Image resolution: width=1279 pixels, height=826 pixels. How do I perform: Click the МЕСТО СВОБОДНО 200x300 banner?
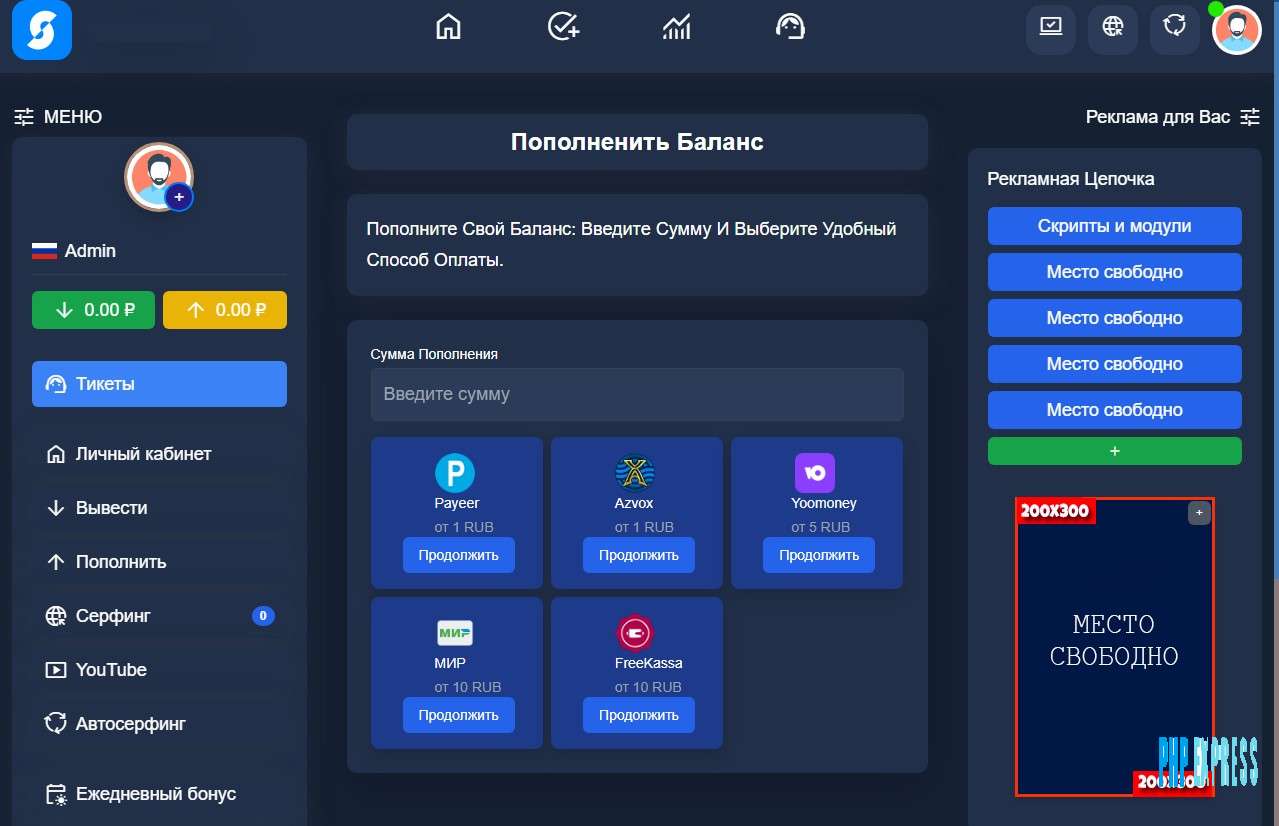click(x=1115, y=646)
